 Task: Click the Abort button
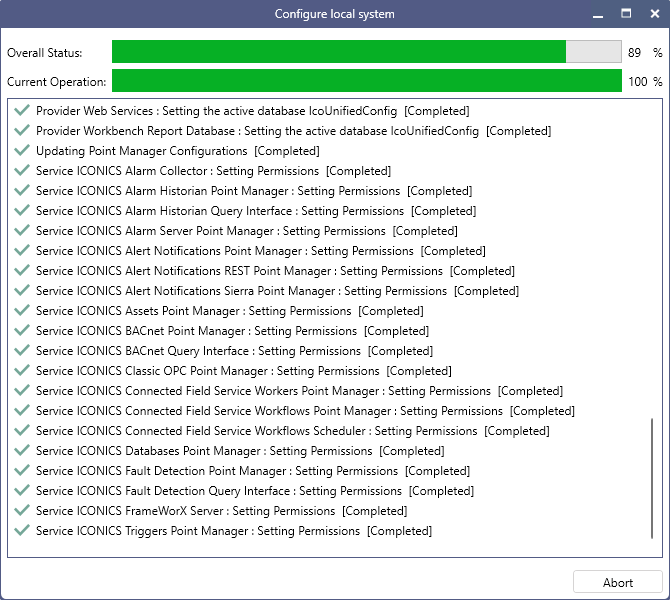point(617,582)
